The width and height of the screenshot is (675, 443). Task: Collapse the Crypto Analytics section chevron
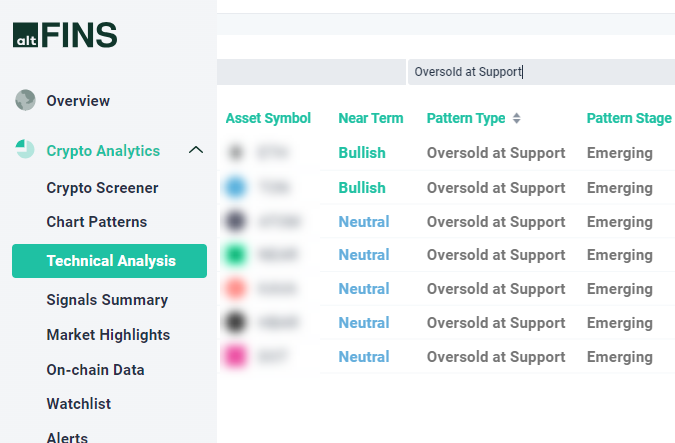[x=196, y=150]
